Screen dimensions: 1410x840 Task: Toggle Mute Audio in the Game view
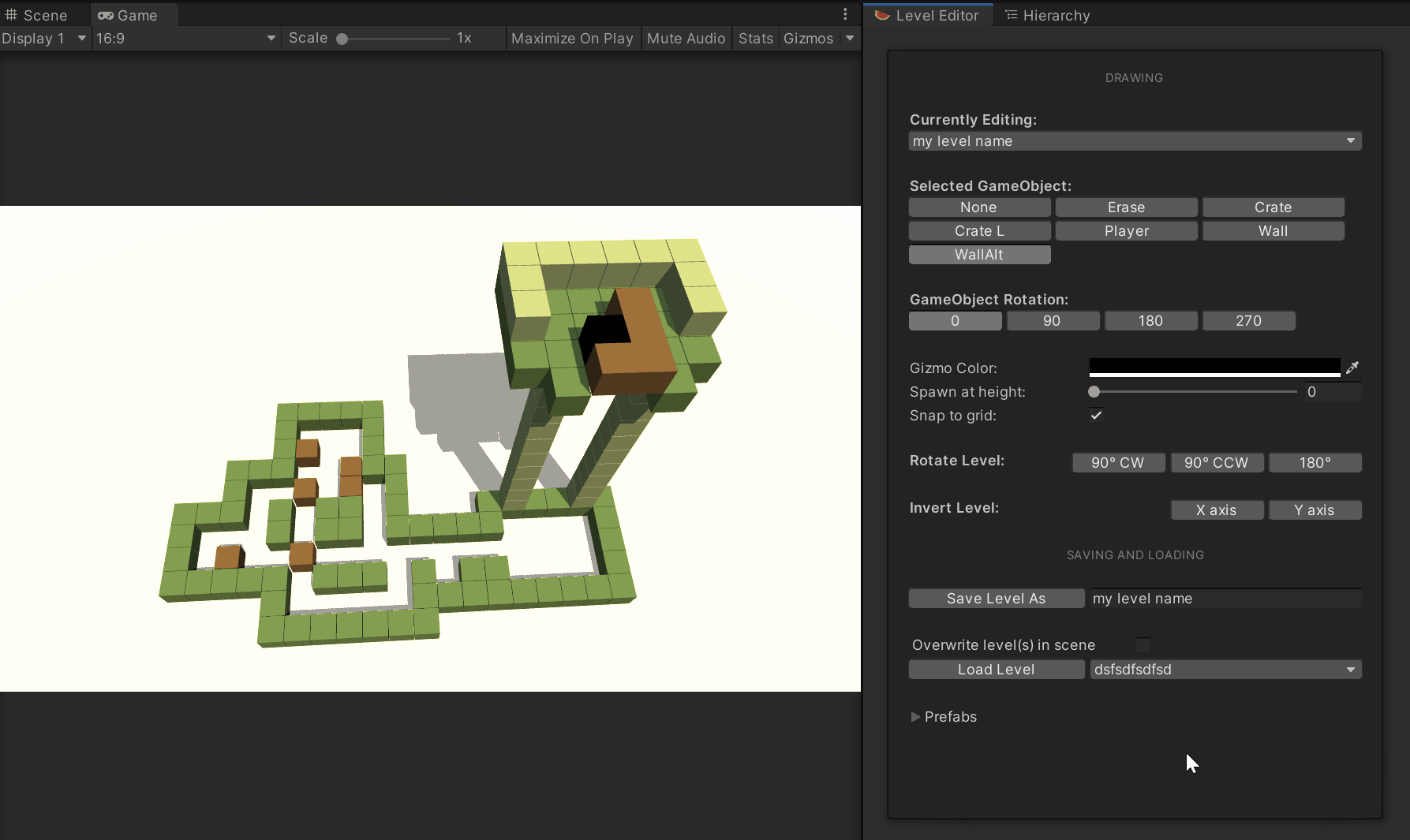pos(686,38)
